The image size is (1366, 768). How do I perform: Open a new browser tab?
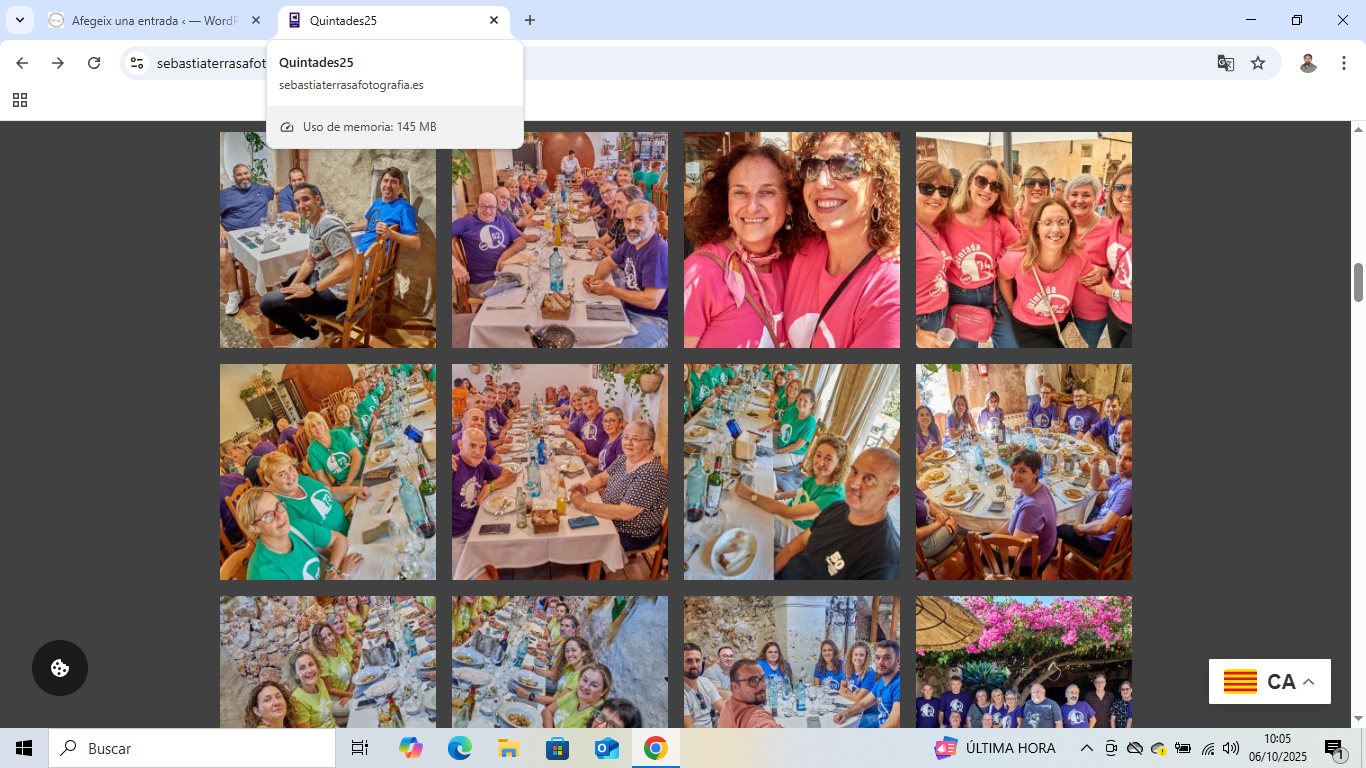[530, 20]
